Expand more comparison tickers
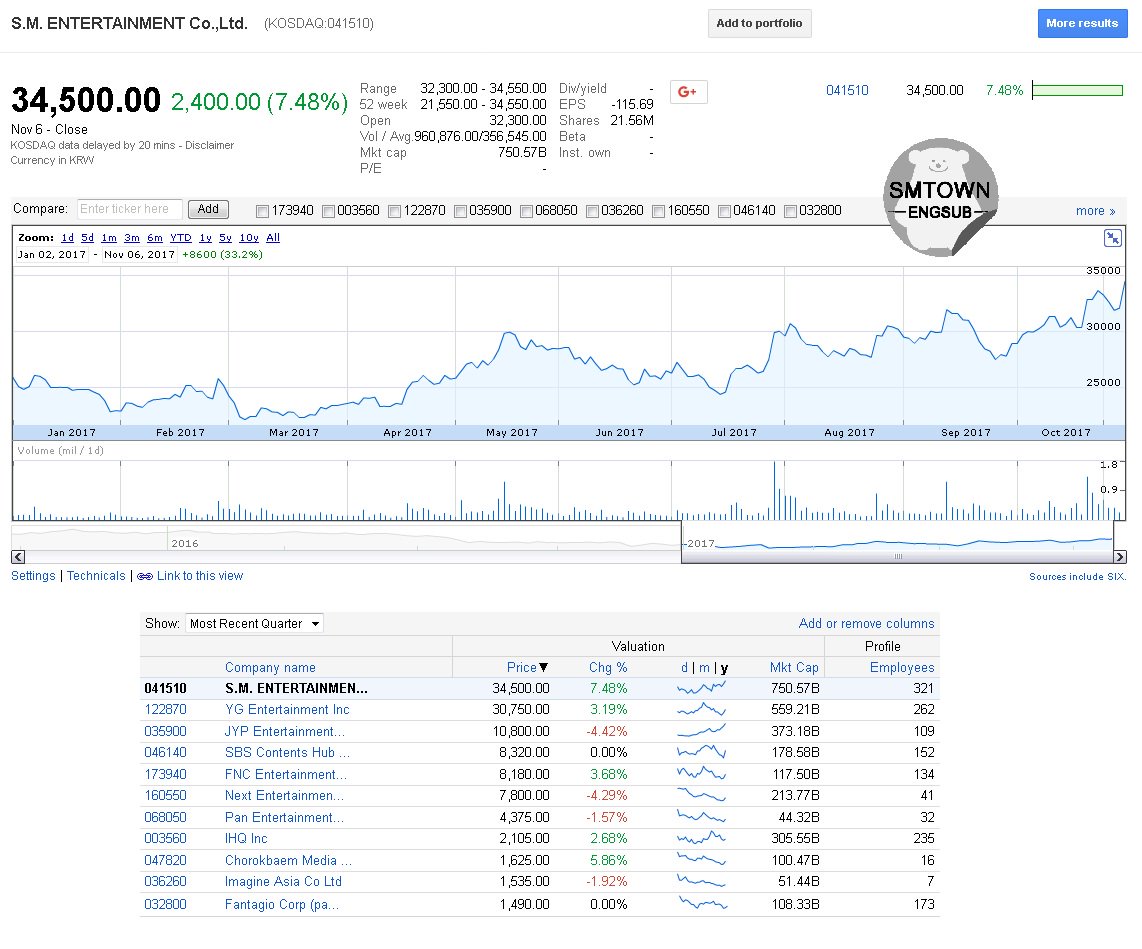 [x=1095, y=211]
